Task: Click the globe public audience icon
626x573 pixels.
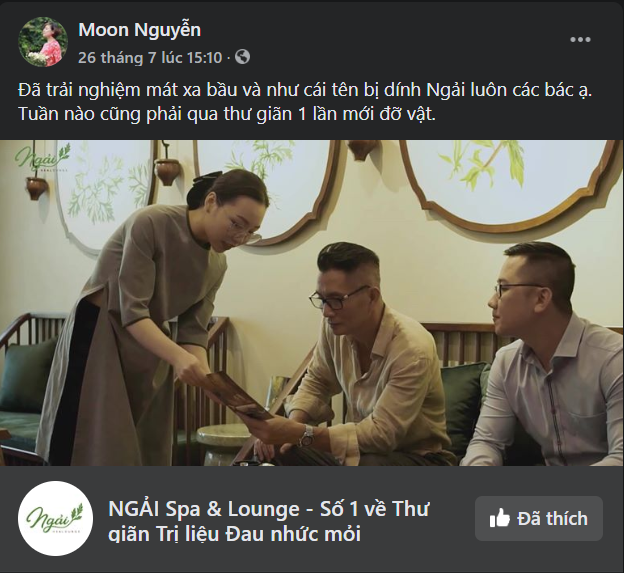Action: pyautogui.click(x=243, y=57)
